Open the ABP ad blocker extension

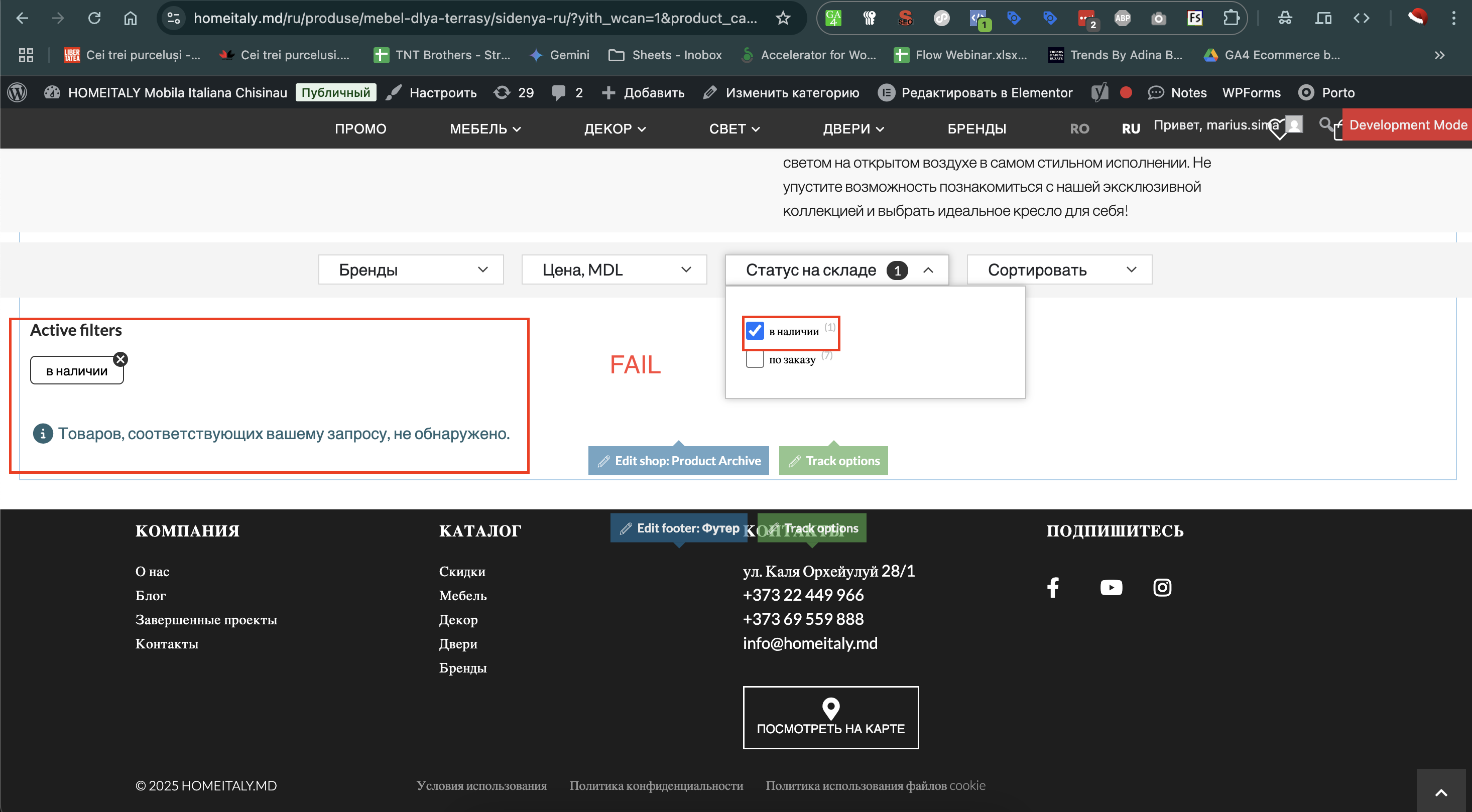[x=1122, y=18]
